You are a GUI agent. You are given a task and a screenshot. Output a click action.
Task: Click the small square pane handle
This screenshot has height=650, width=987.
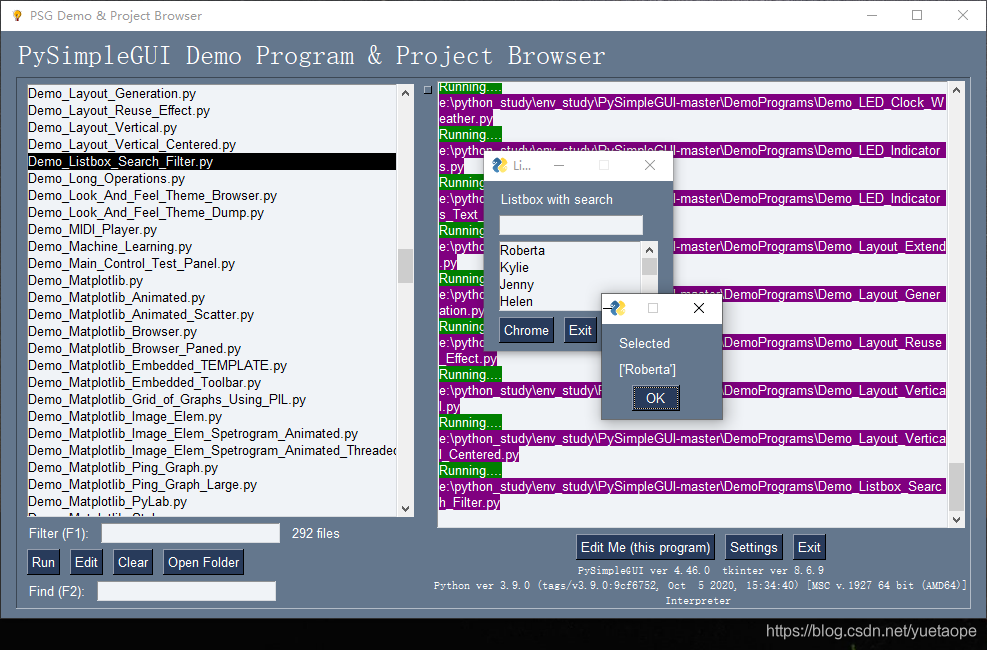click(x=428, y=90)
